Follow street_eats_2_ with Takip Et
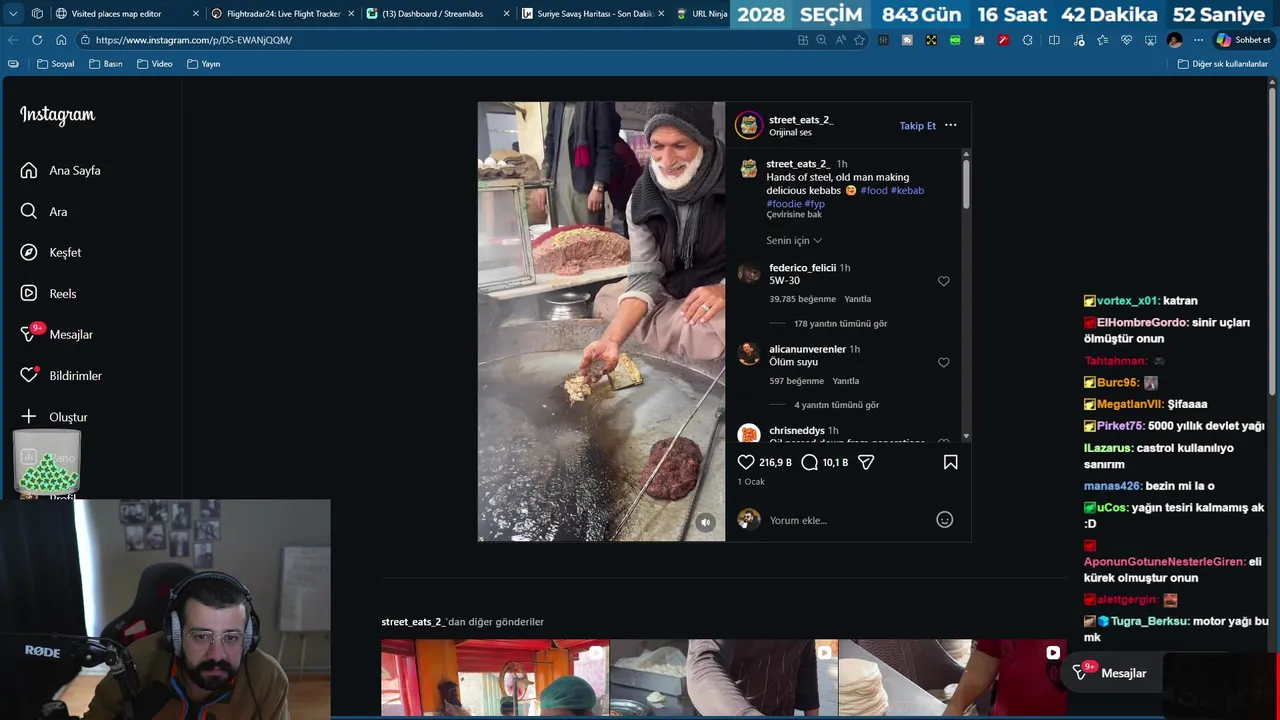This screenshot has width=1280, height=720. coord(917,126)
